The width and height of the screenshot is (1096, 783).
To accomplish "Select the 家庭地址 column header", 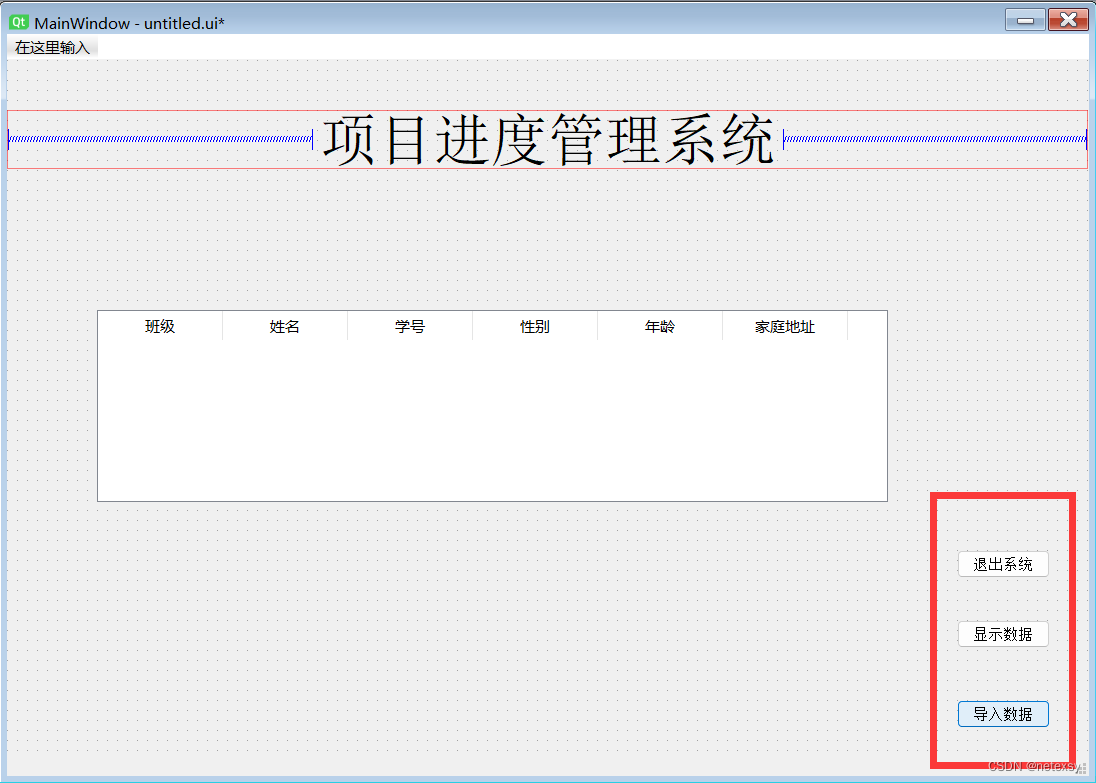I will click(x=785, y=325).
